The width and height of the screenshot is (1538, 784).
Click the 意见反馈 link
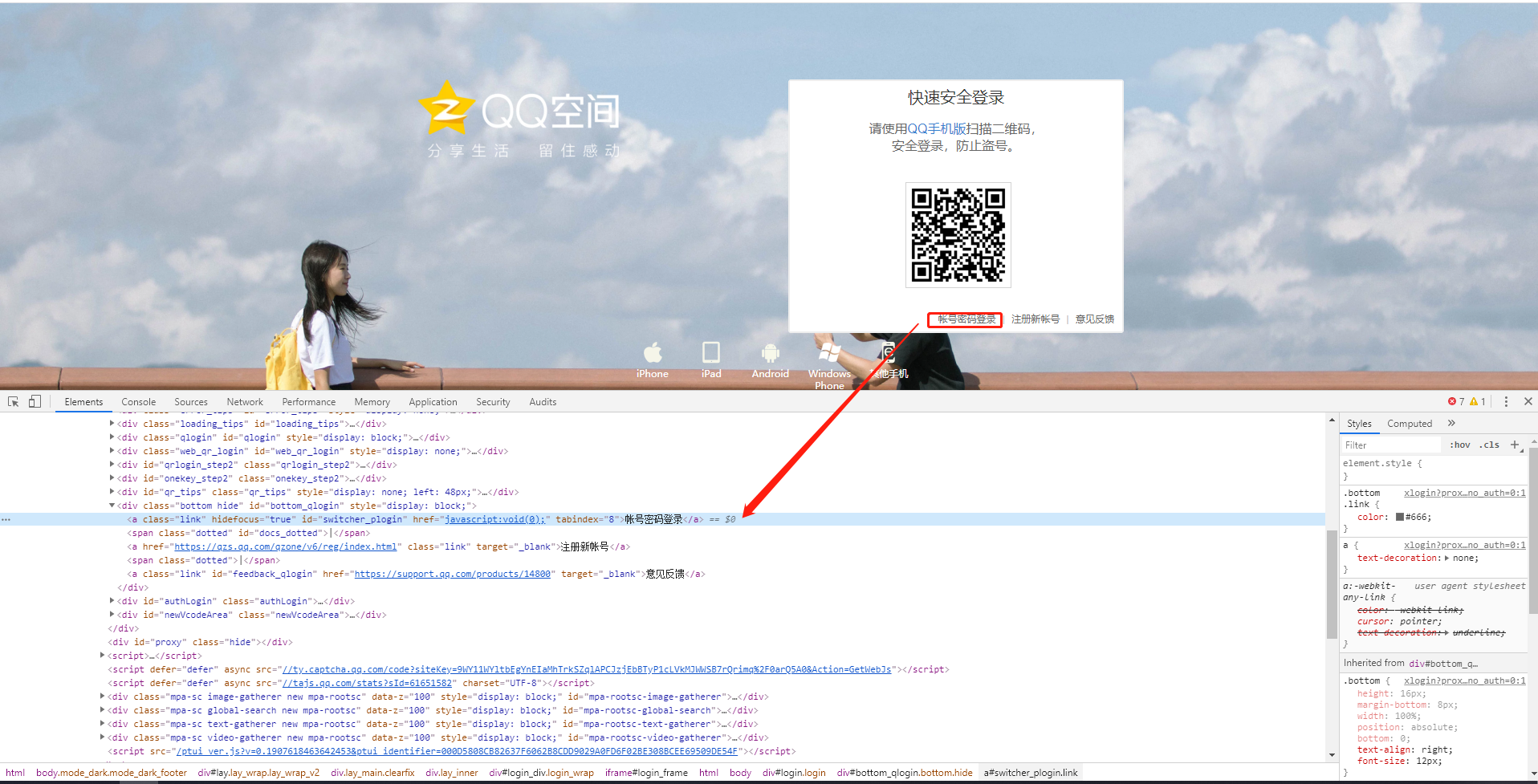click(1095, 319)
